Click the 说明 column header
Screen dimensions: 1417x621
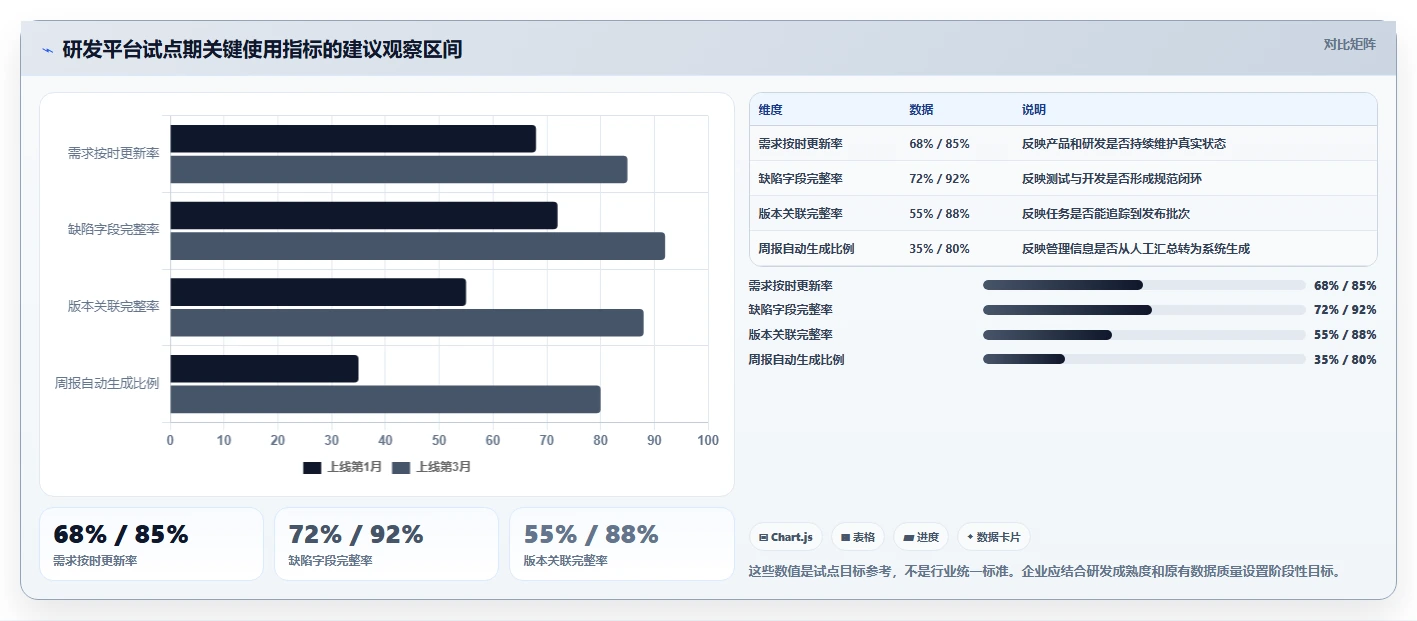pos(1034,110)
